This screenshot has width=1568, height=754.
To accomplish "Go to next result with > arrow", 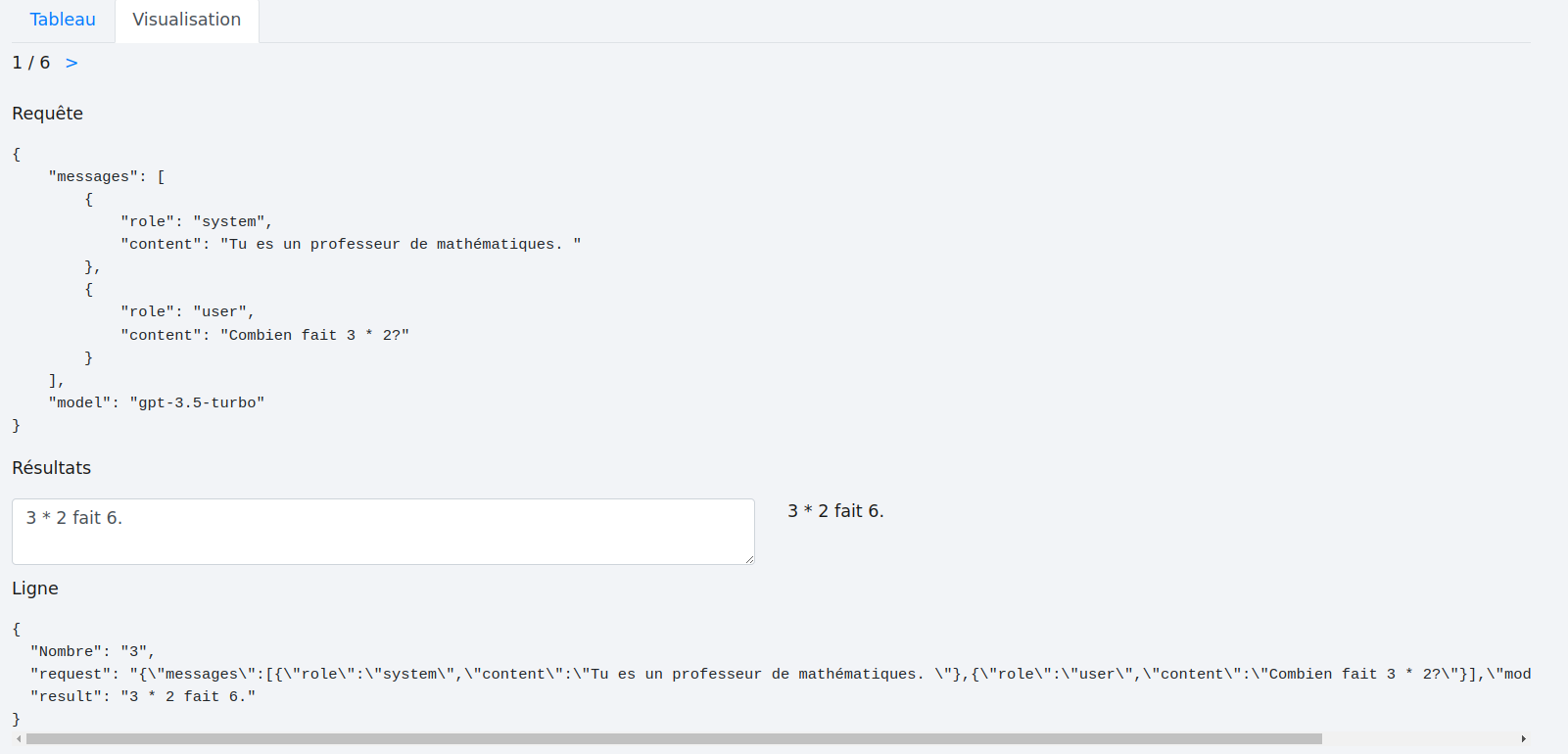I will [x=71, y=63].
